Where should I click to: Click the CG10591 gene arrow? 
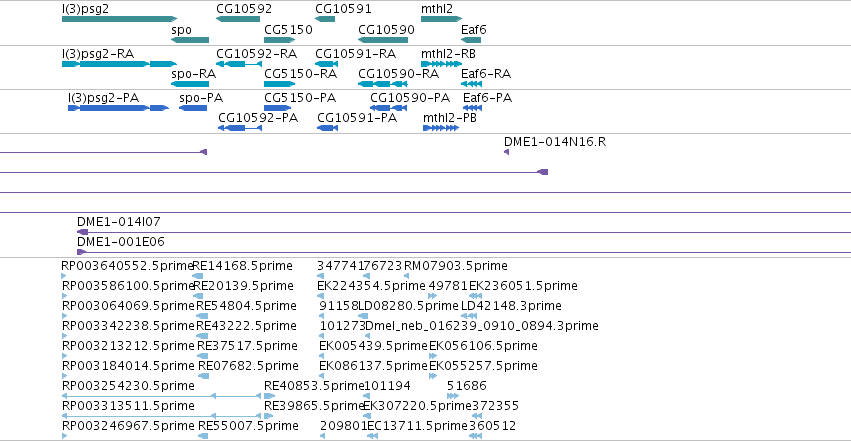(325, 20)
